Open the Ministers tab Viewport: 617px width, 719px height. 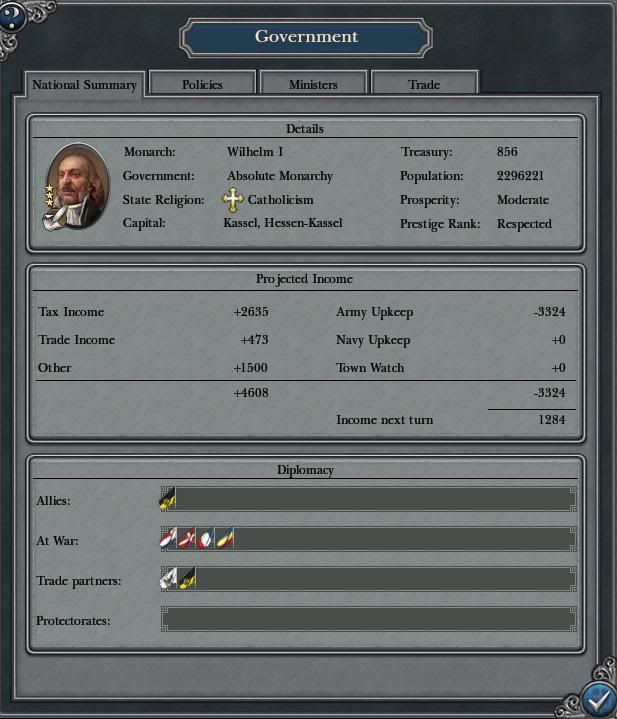[313, 84]
